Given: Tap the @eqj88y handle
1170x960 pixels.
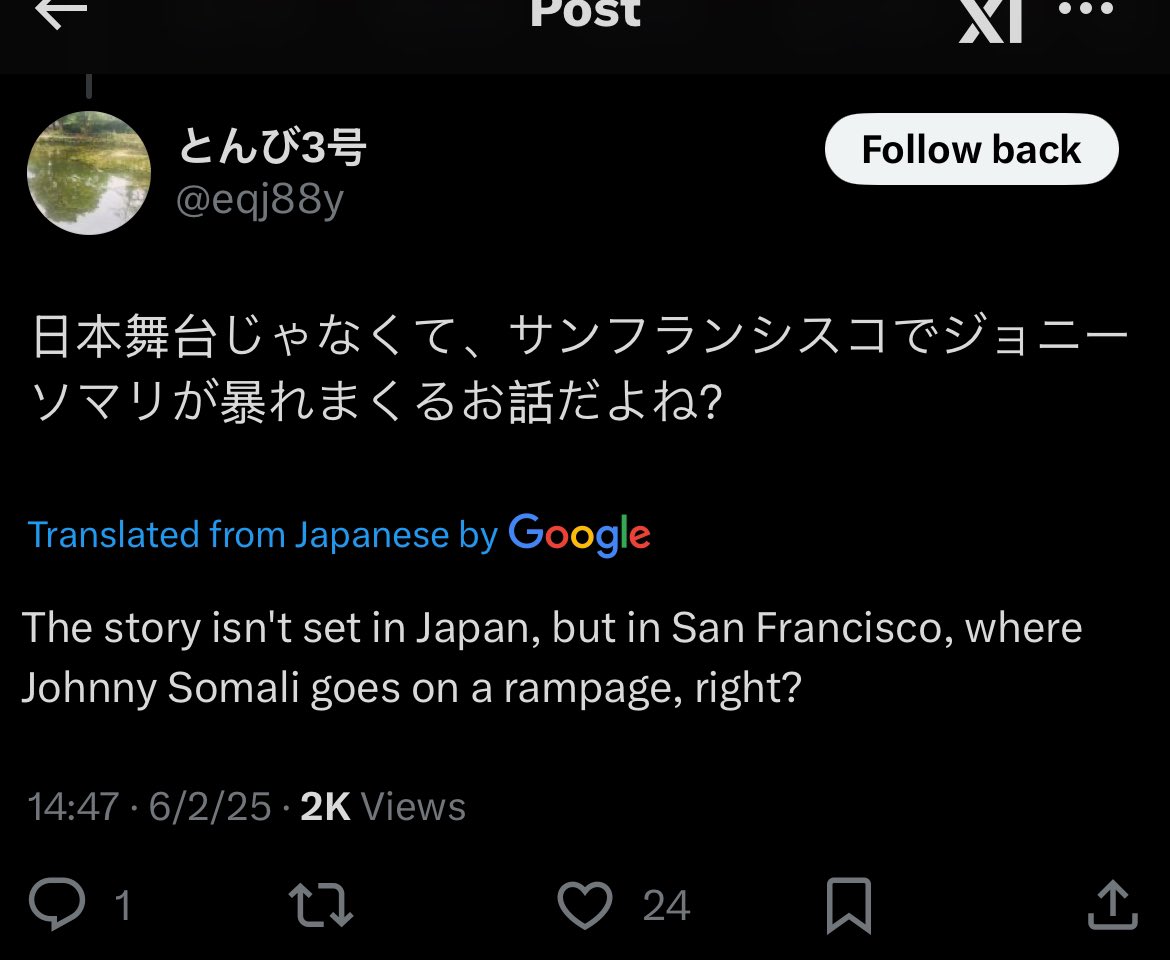Looking at the screenshot, I should (x=260, y=200).
